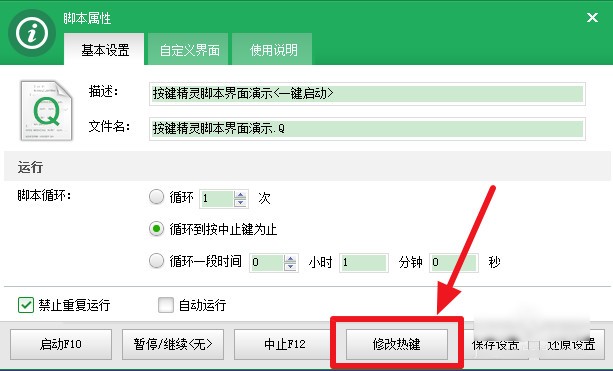Screen dimensions: 613x371
Task: Decrease the 循环 count with down arrow
Action: [240, 203]
